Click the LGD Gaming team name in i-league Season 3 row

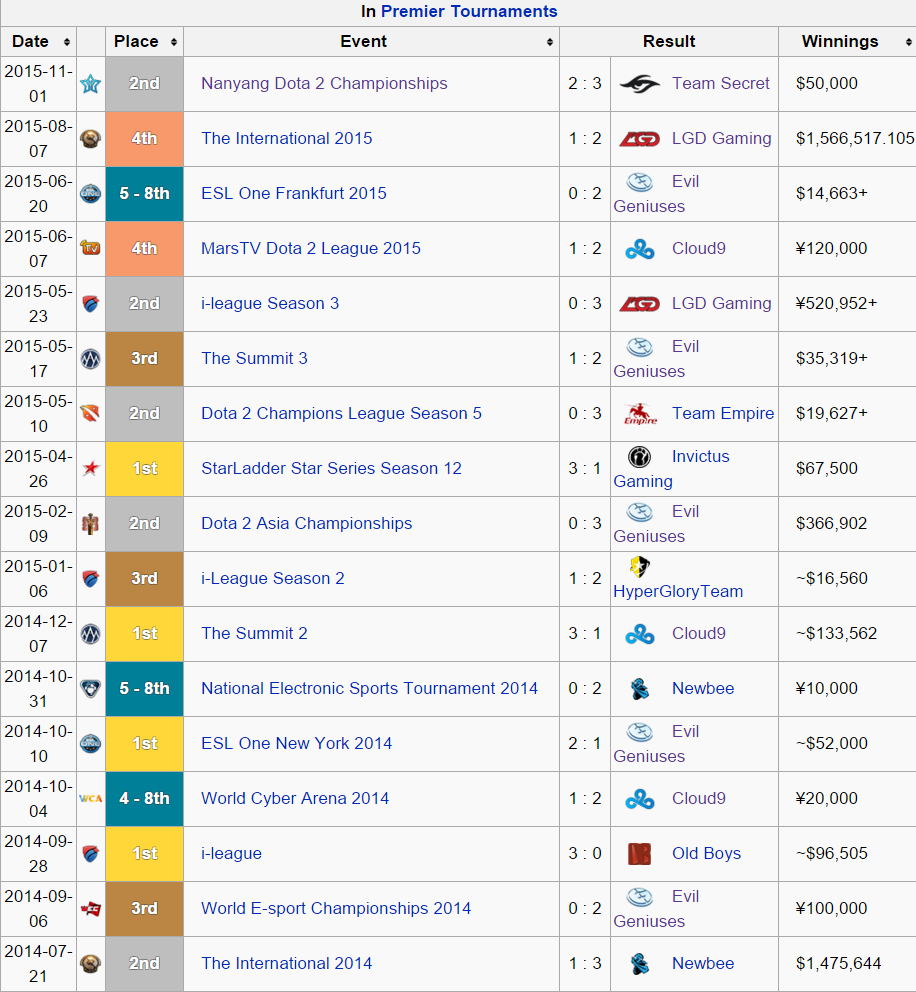click(721, 304)
